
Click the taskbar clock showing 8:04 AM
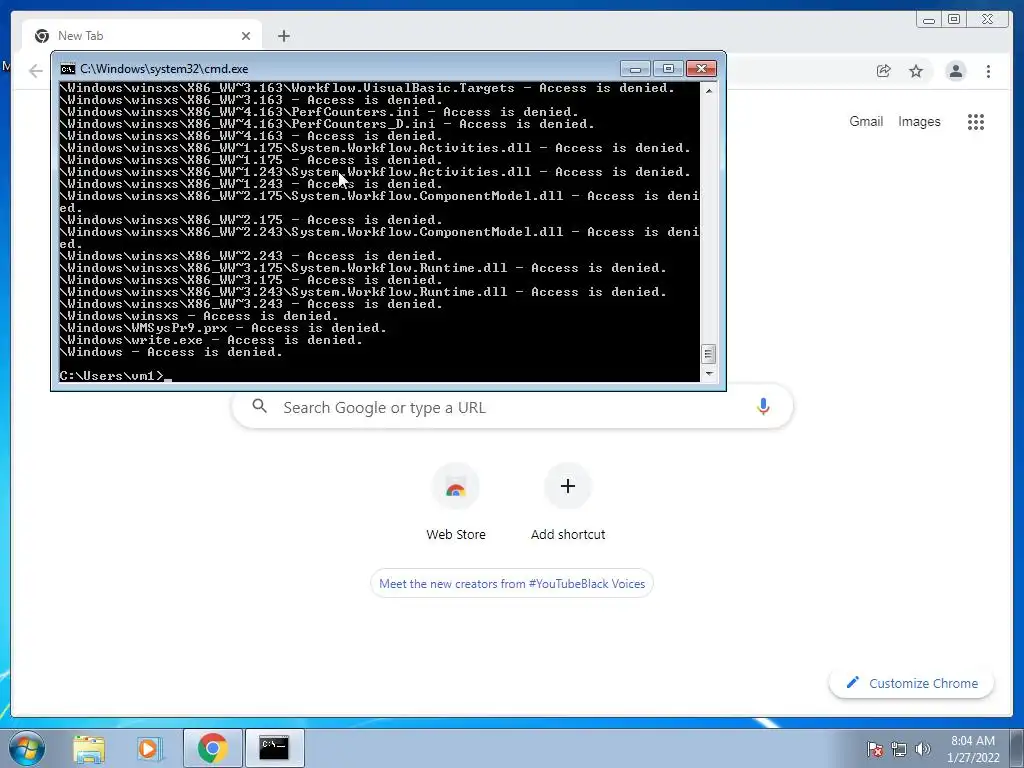click(972, 749)
